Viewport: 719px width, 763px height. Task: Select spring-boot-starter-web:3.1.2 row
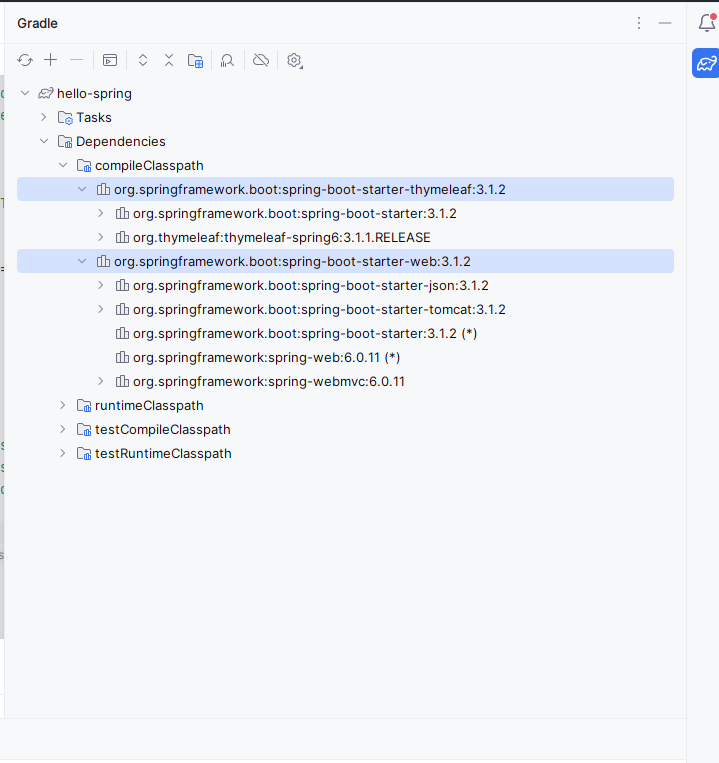coord(345,261)
